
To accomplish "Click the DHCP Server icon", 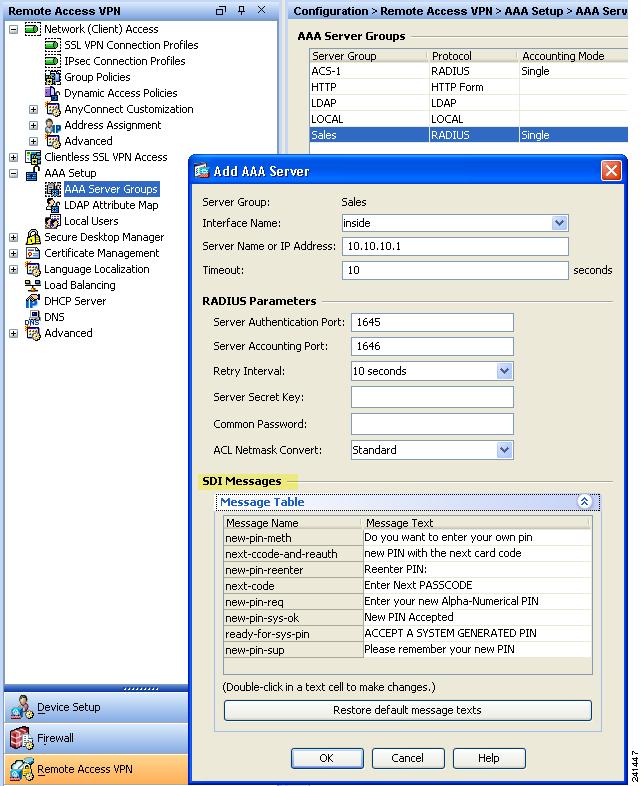I will click(x=33, y=301).
